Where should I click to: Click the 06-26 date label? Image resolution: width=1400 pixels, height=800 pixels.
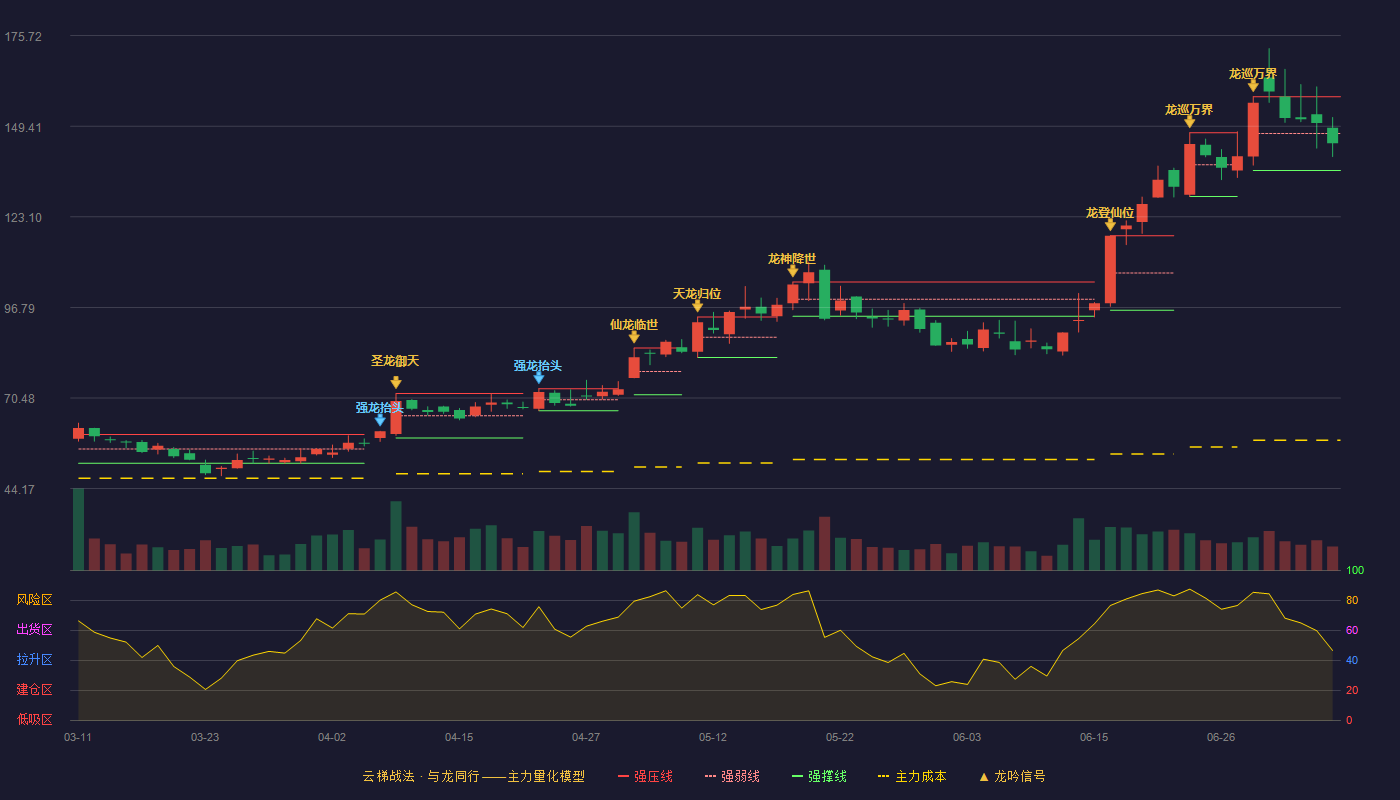point(1221,737)
